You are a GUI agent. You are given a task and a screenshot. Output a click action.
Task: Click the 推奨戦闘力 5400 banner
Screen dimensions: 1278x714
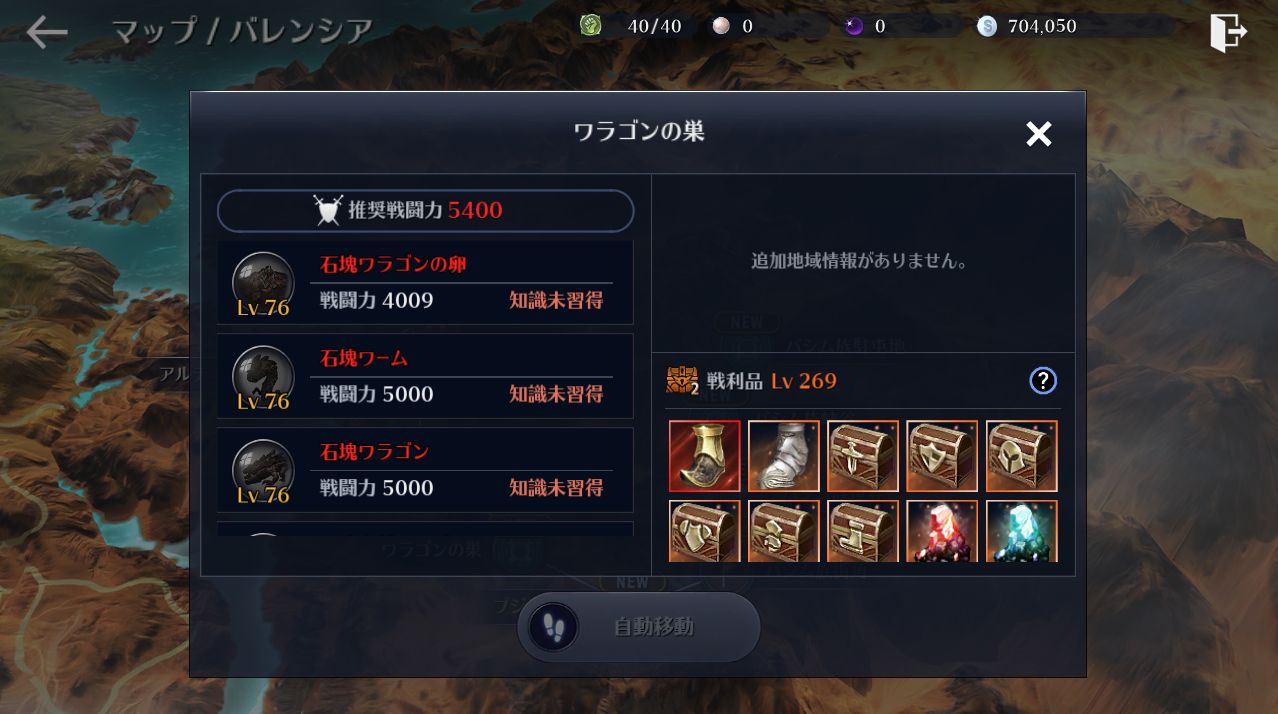point(426,211)
